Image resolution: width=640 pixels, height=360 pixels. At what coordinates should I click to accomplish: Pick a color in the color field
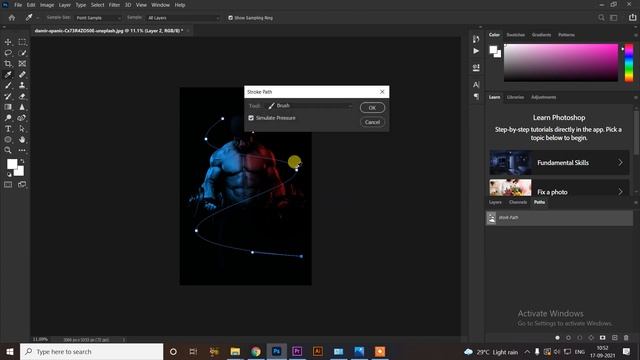[x=561, y=62]
